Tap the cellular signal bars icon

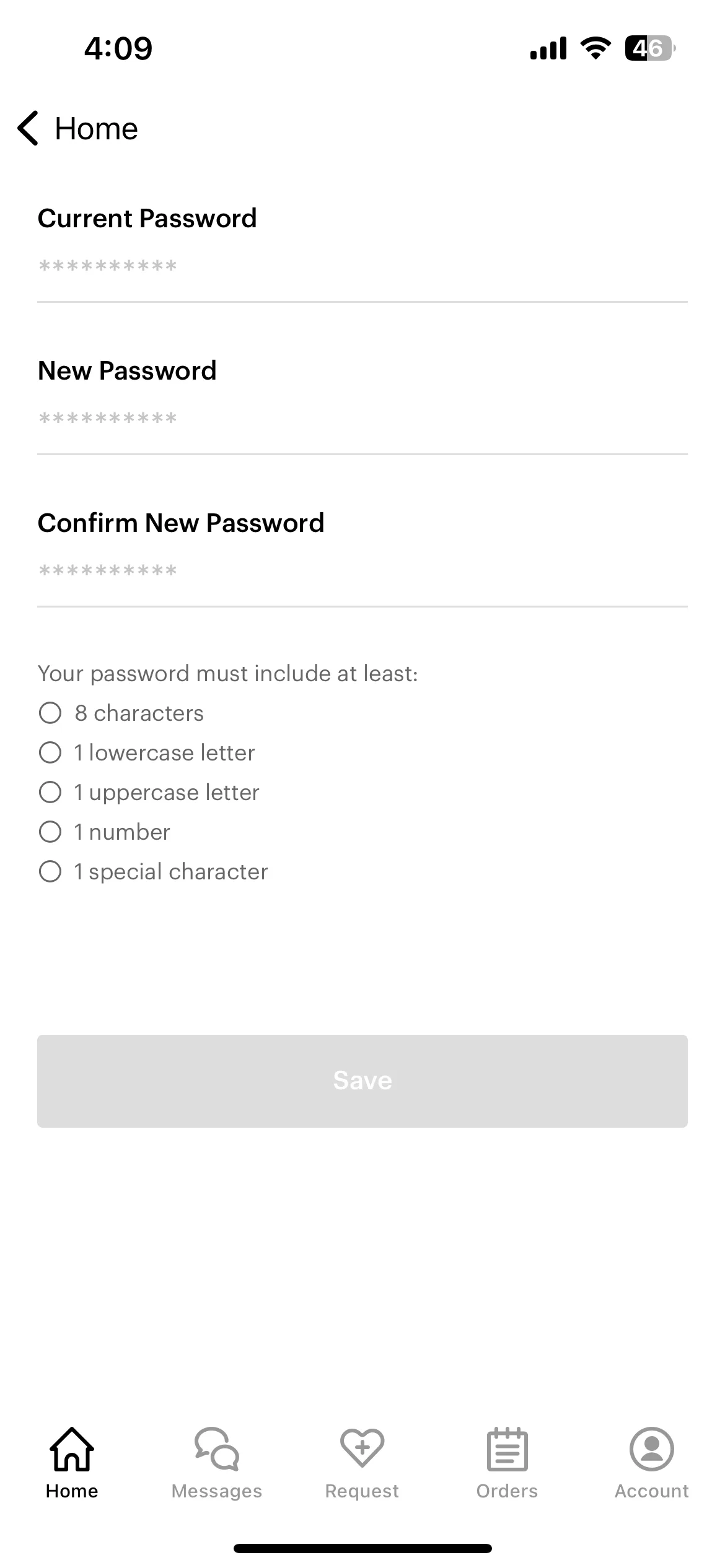coord(548,48)
